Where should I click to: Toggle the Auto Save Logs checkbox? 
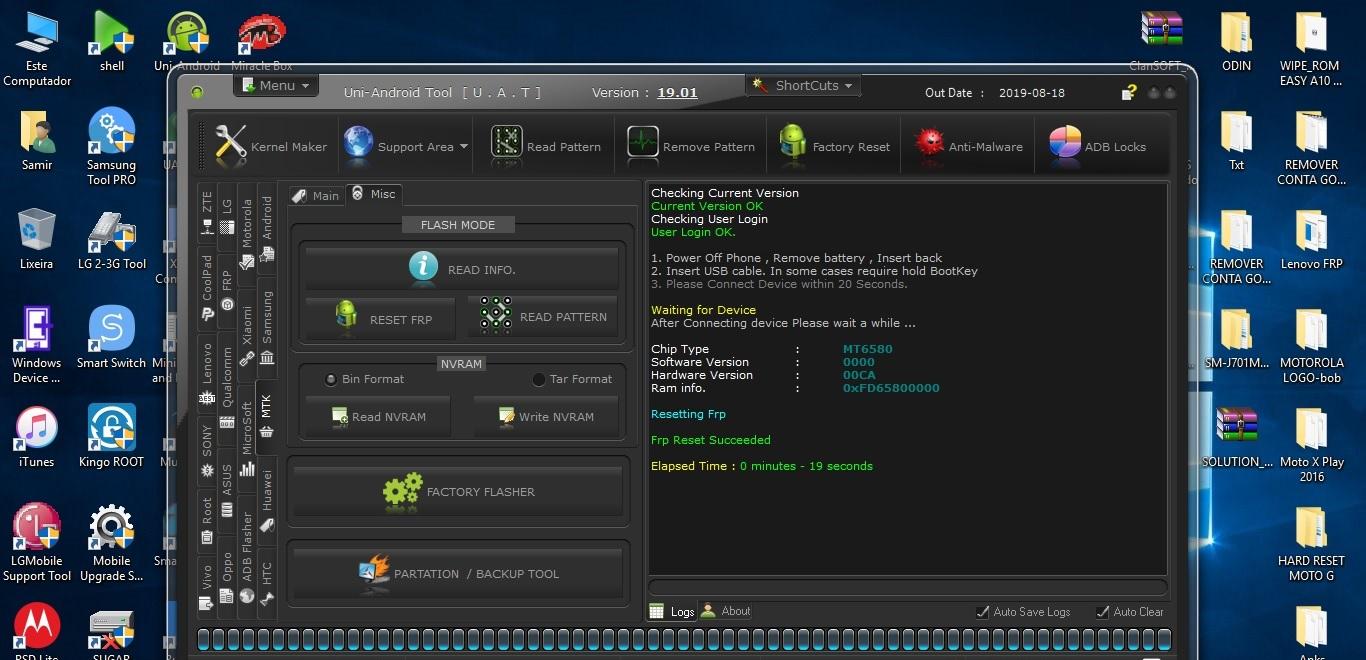(1024, 612)
